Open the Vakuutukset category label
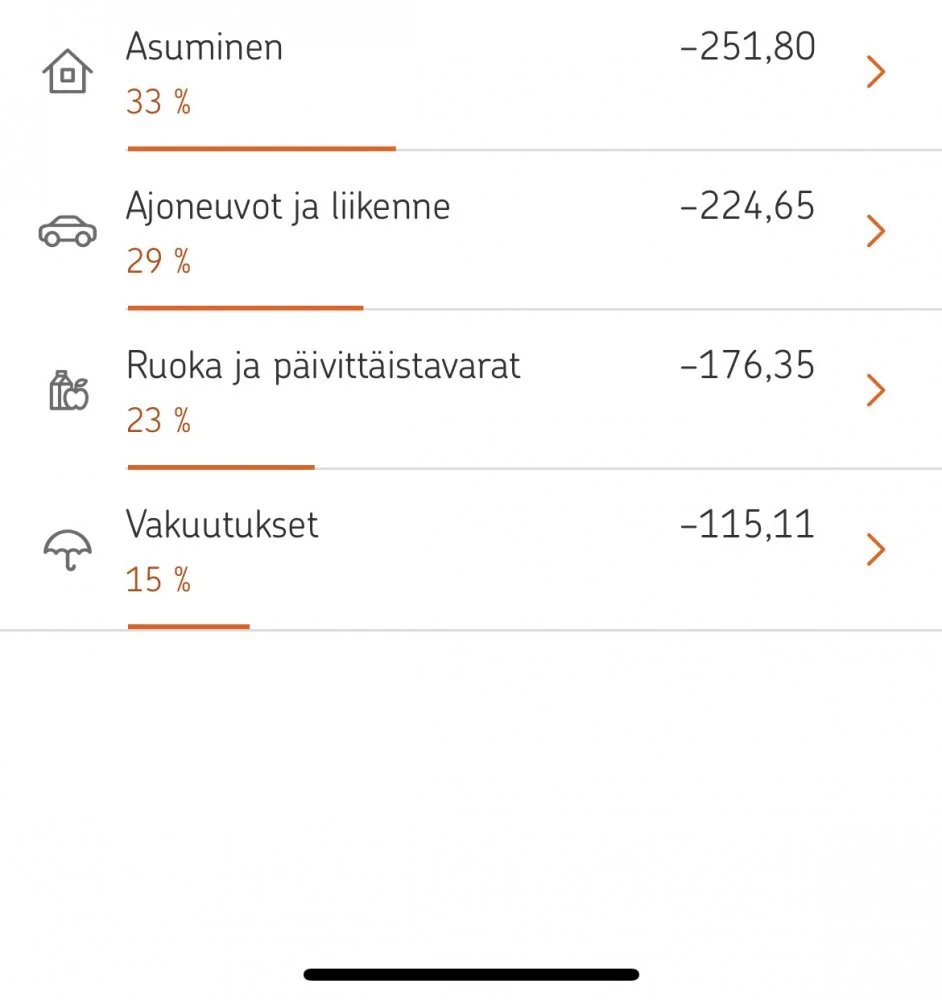Viewport: 942px width, 1000px height. click(222, 525)
